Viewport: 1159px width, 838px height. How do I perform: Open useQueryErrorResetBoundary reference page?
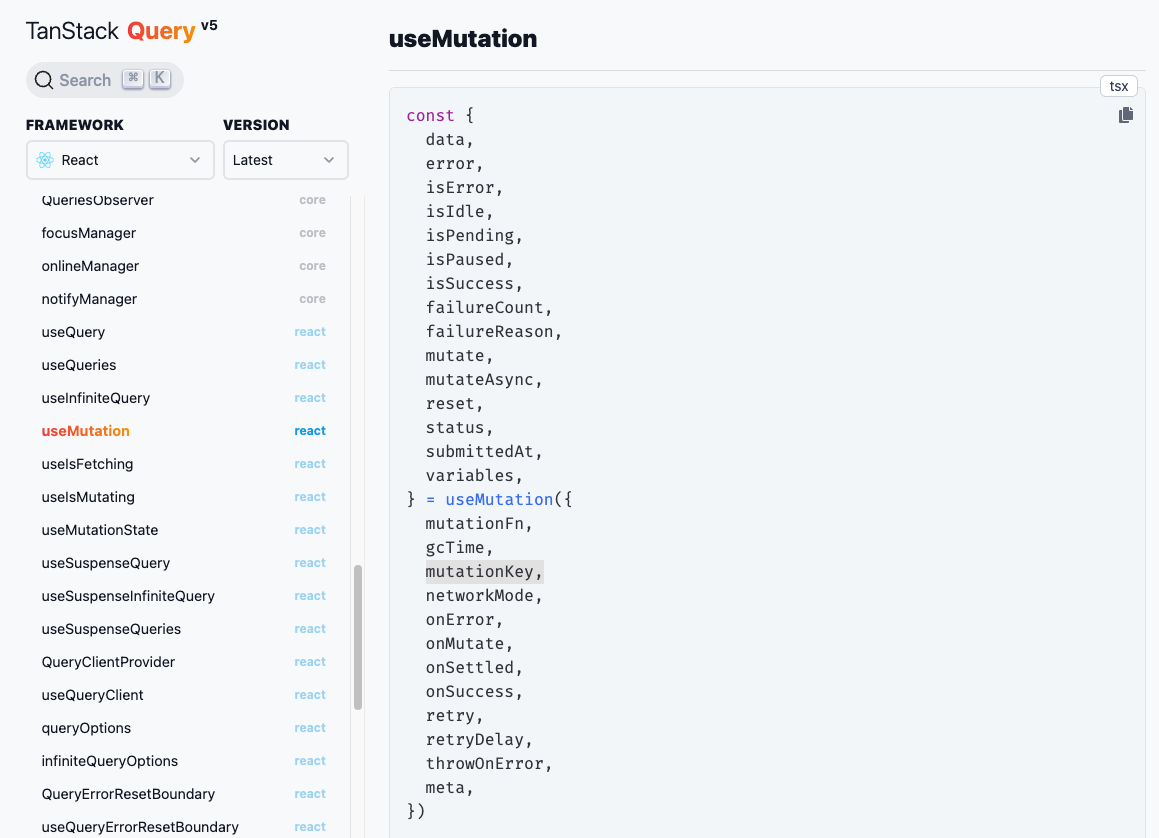[x=140, y=827]
